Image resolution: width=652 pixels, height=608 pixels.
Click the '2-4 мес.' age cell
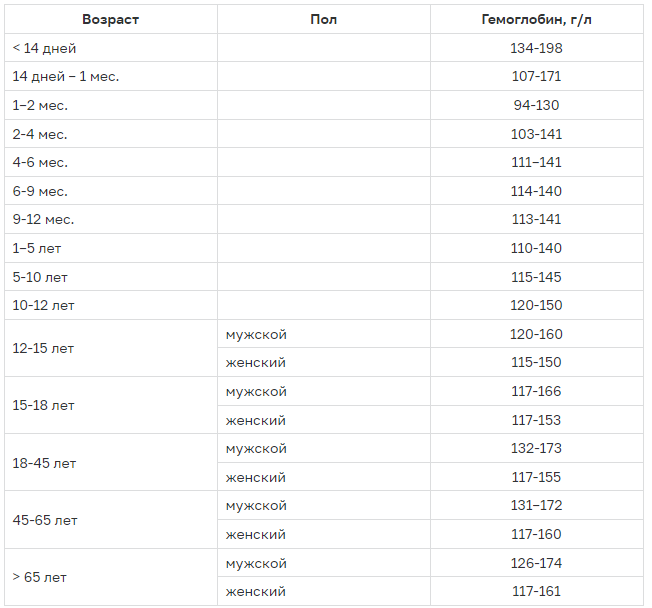pyautogui.click(x=40, y=134)
